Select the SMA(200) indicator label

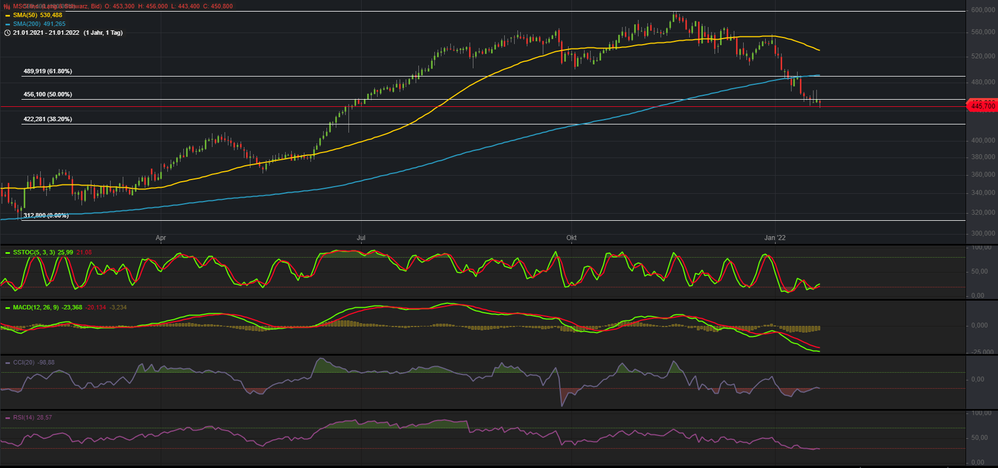pos(26,24)
